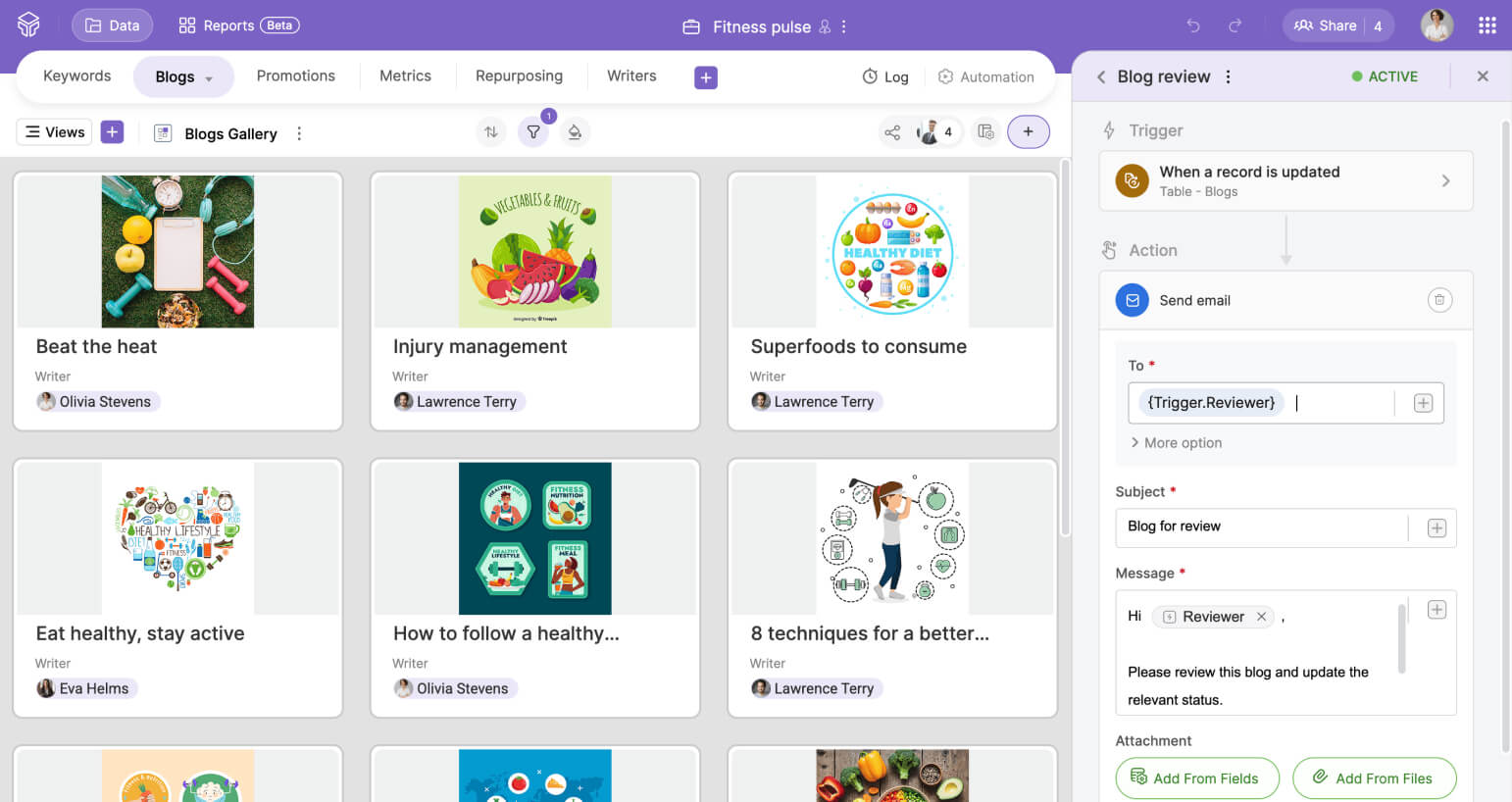Open the apps grid launcher

(x=1487, y=25)
